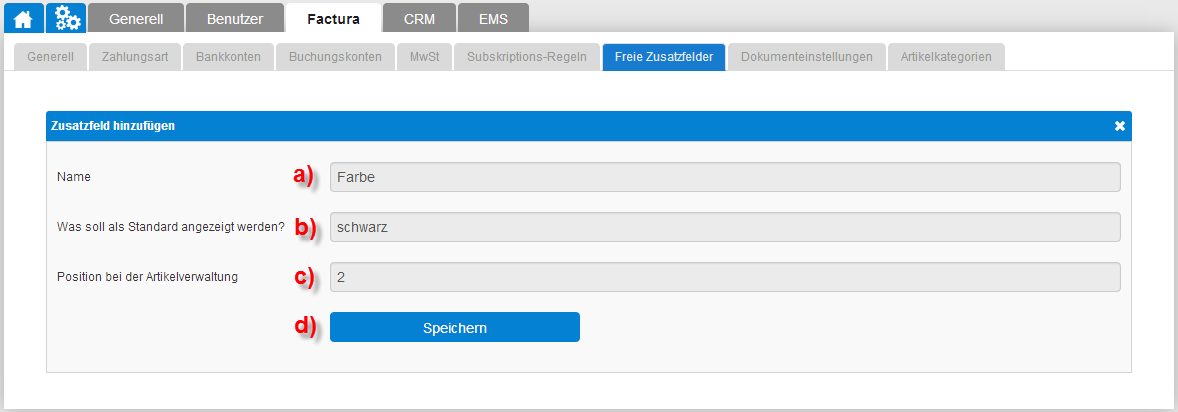Select the MwSt sub-tab

424,57
